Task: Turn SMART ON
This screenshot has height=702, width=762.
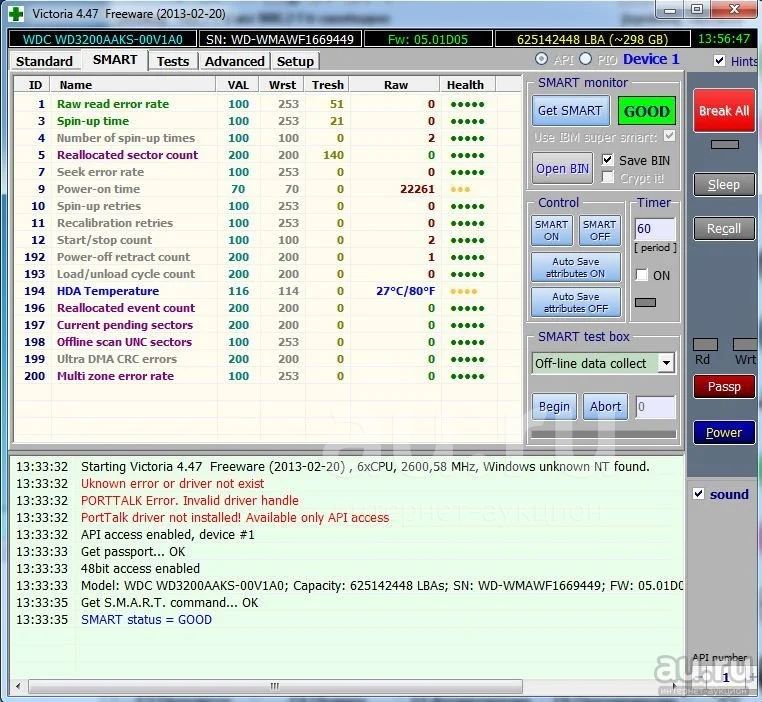Action: point(552,231)
